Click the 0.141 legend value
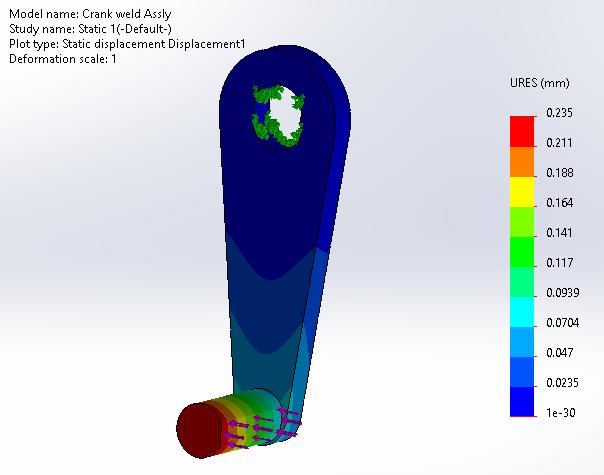This screenshot has height=475, width=604. pyautogui.click(x=559, y=233)
